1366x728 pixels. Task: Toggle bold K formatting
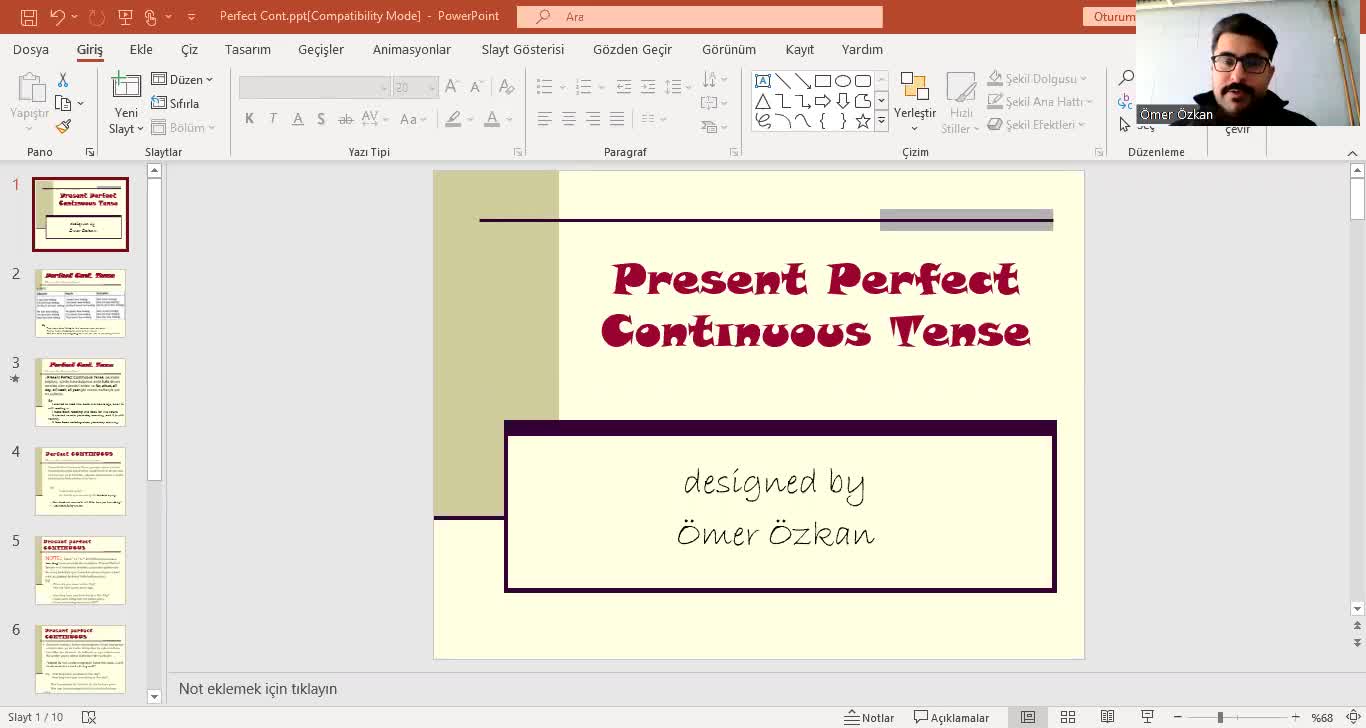tap(249, 119)
